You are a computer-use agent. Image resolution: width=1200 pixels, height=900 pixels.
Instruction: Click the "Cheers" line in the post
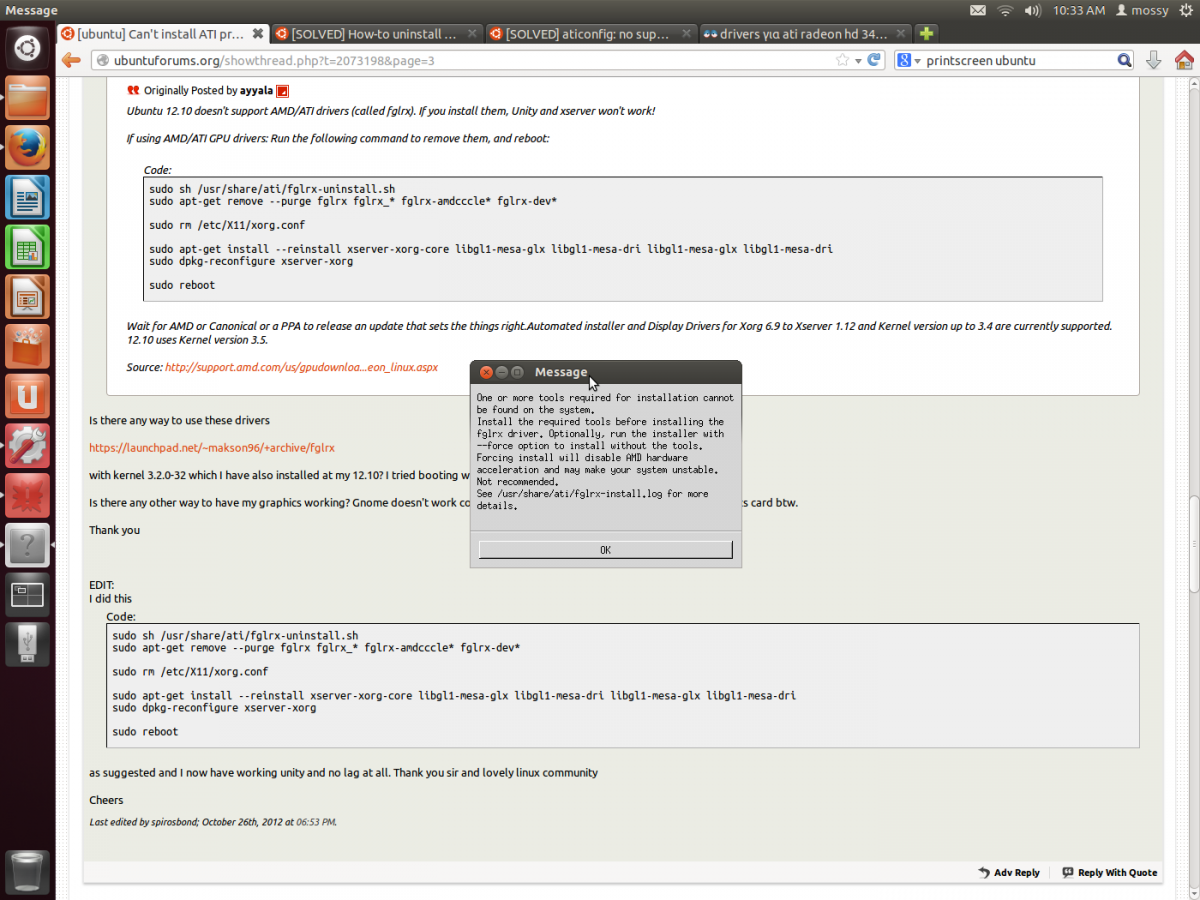[106, 800]
